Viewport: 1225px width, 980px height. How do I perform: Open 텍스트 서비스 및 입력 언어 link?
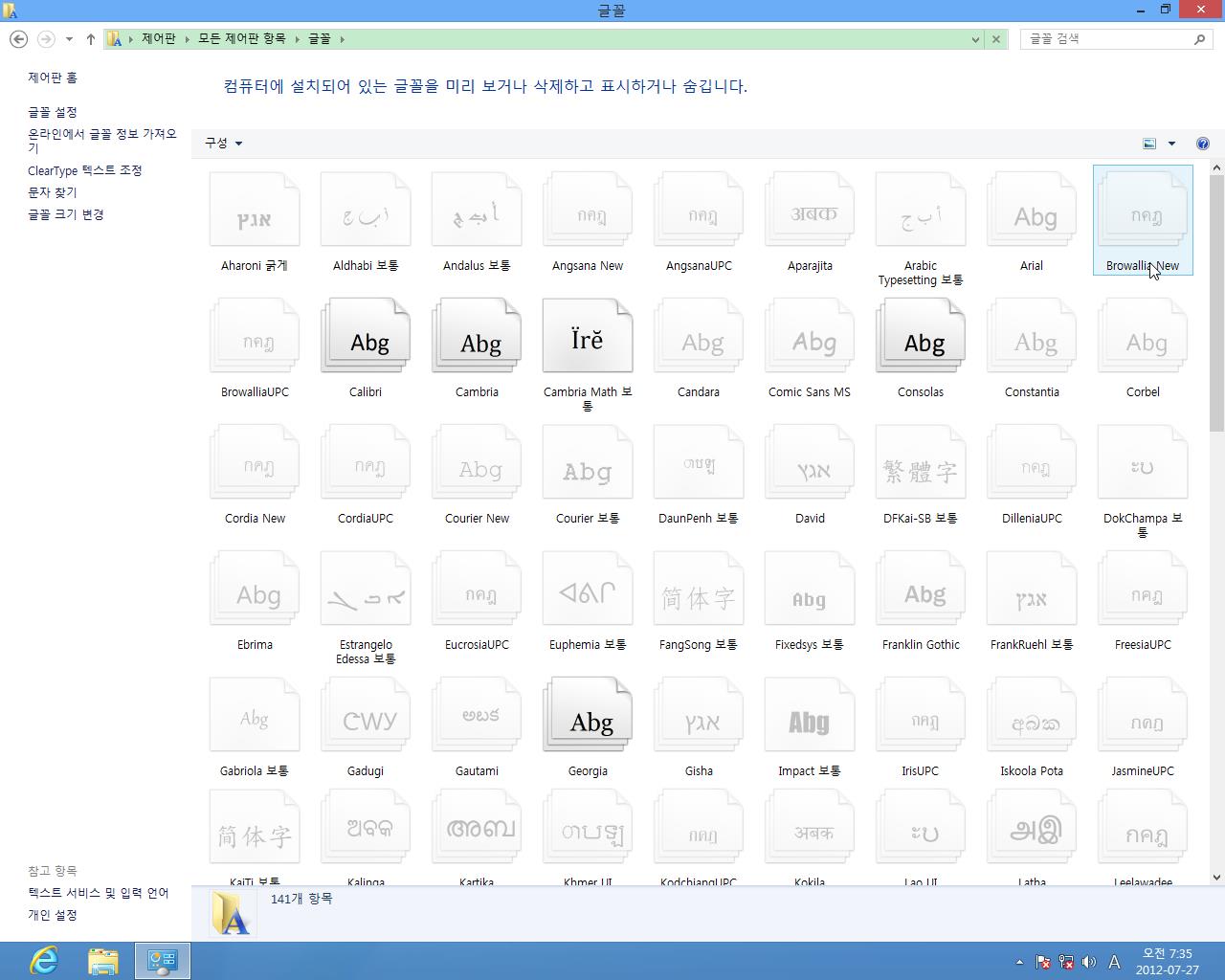[x=99, y=893]
